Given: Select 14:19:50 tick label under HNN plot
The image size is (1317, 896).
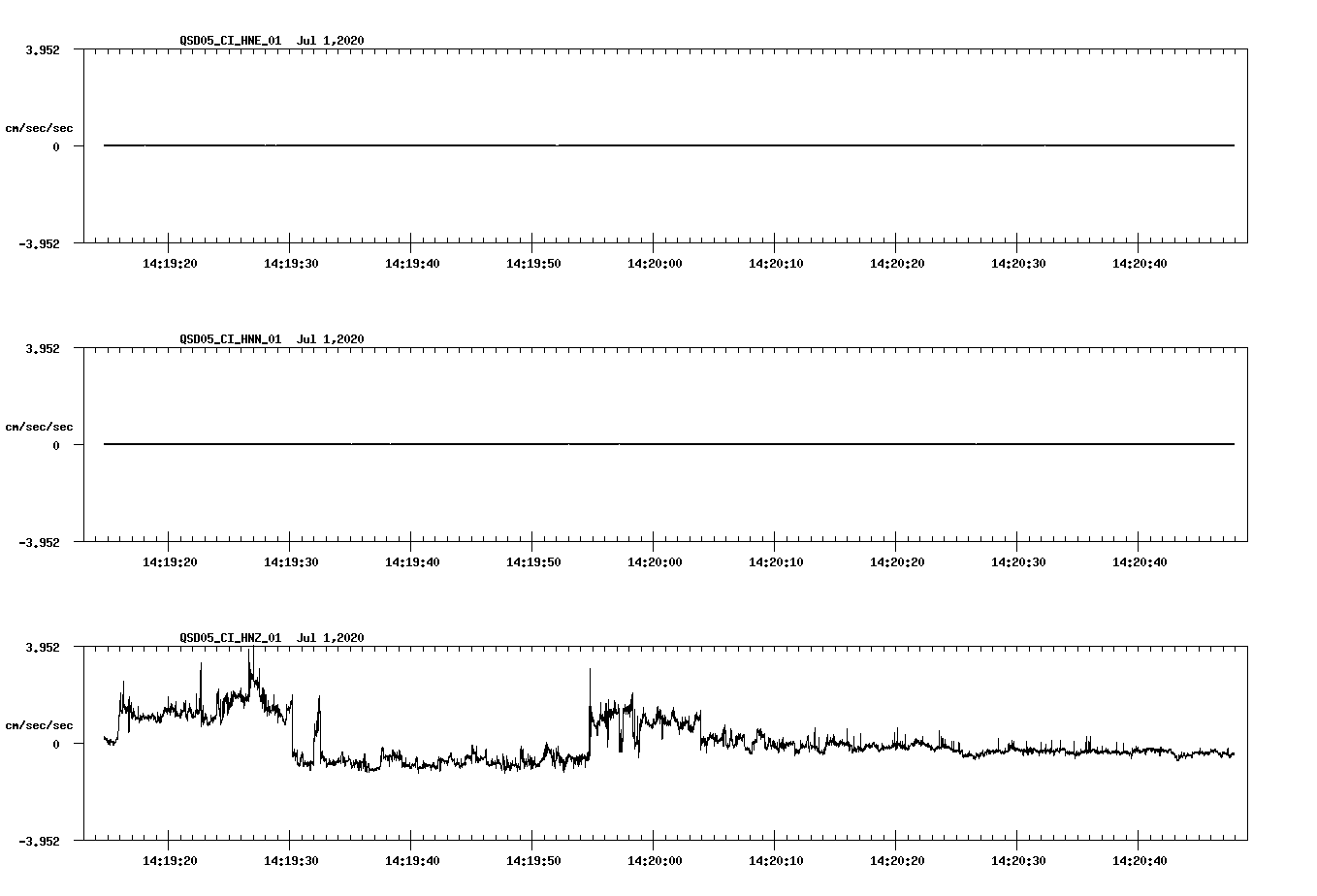Looking at the screenshot, I should 533,562.
